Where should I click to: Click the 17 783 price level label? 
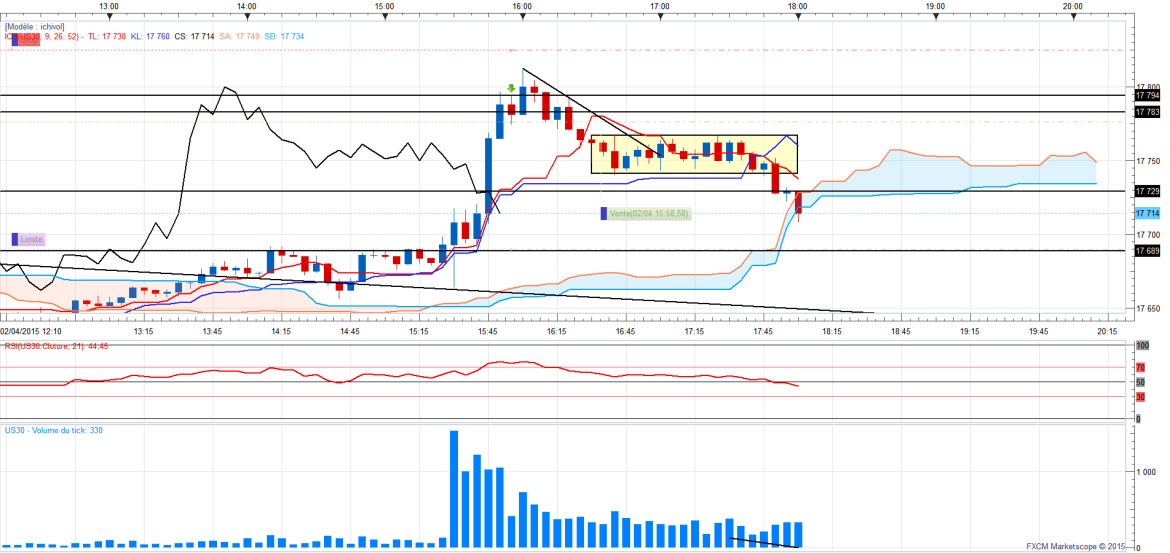(x=1147, y=112)
